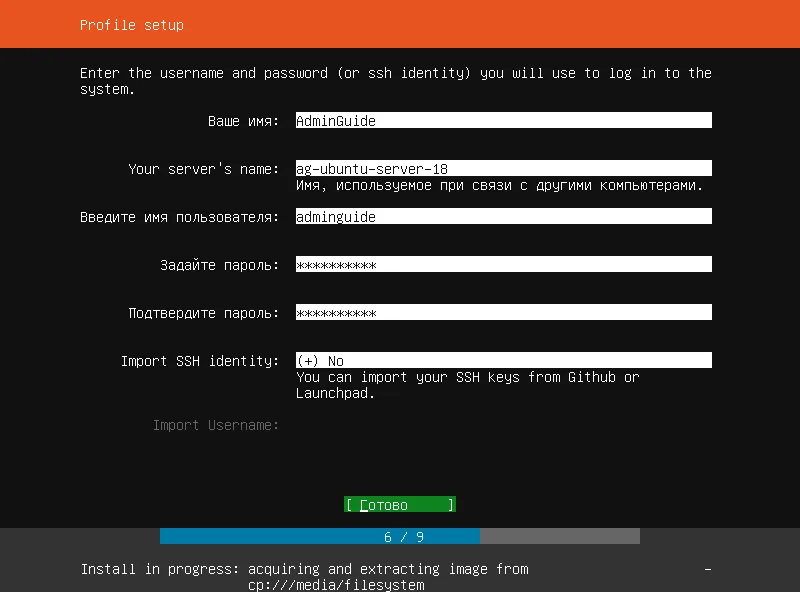Click the 'Подтвердите пароль' confirmation field

tap(504, 312)
